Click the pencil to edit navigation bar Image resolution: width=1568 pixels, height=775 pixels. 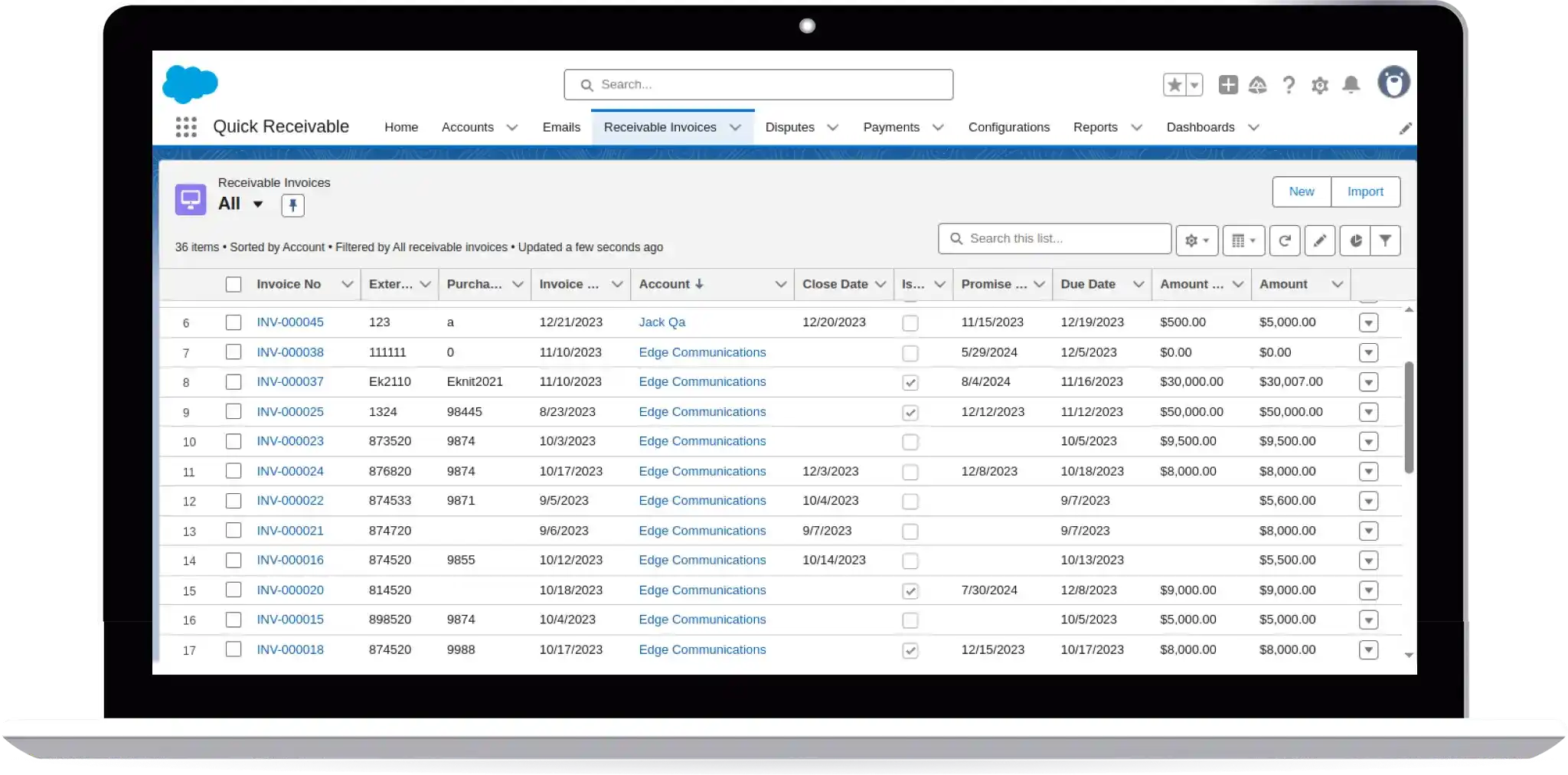click(1405, 129)
